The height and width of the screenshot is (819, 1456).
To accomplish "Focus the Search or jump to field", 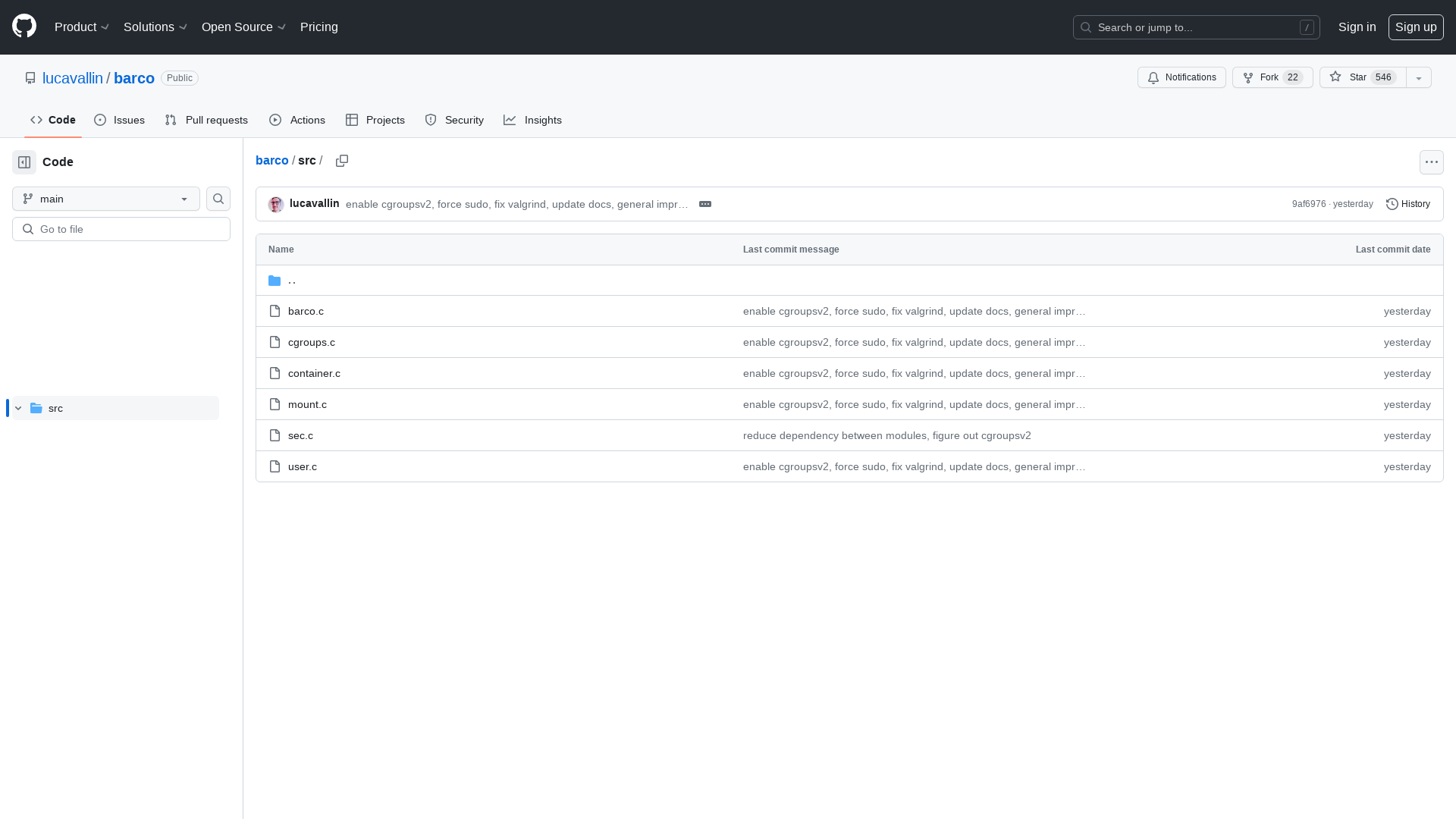I will coord(1197,27).
